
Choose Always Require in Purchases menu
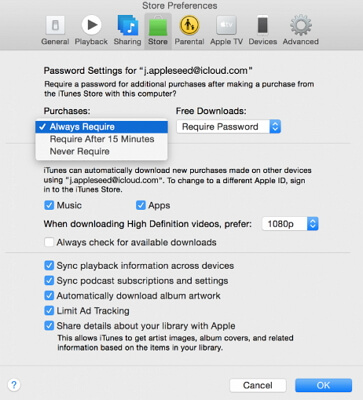tap(101, 127)
